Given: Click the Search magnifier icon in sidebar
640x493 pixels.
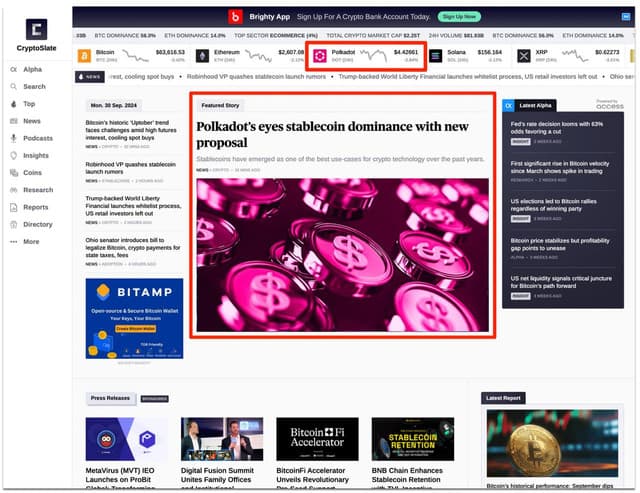Looking at the screenshot, I should [13, 87].
